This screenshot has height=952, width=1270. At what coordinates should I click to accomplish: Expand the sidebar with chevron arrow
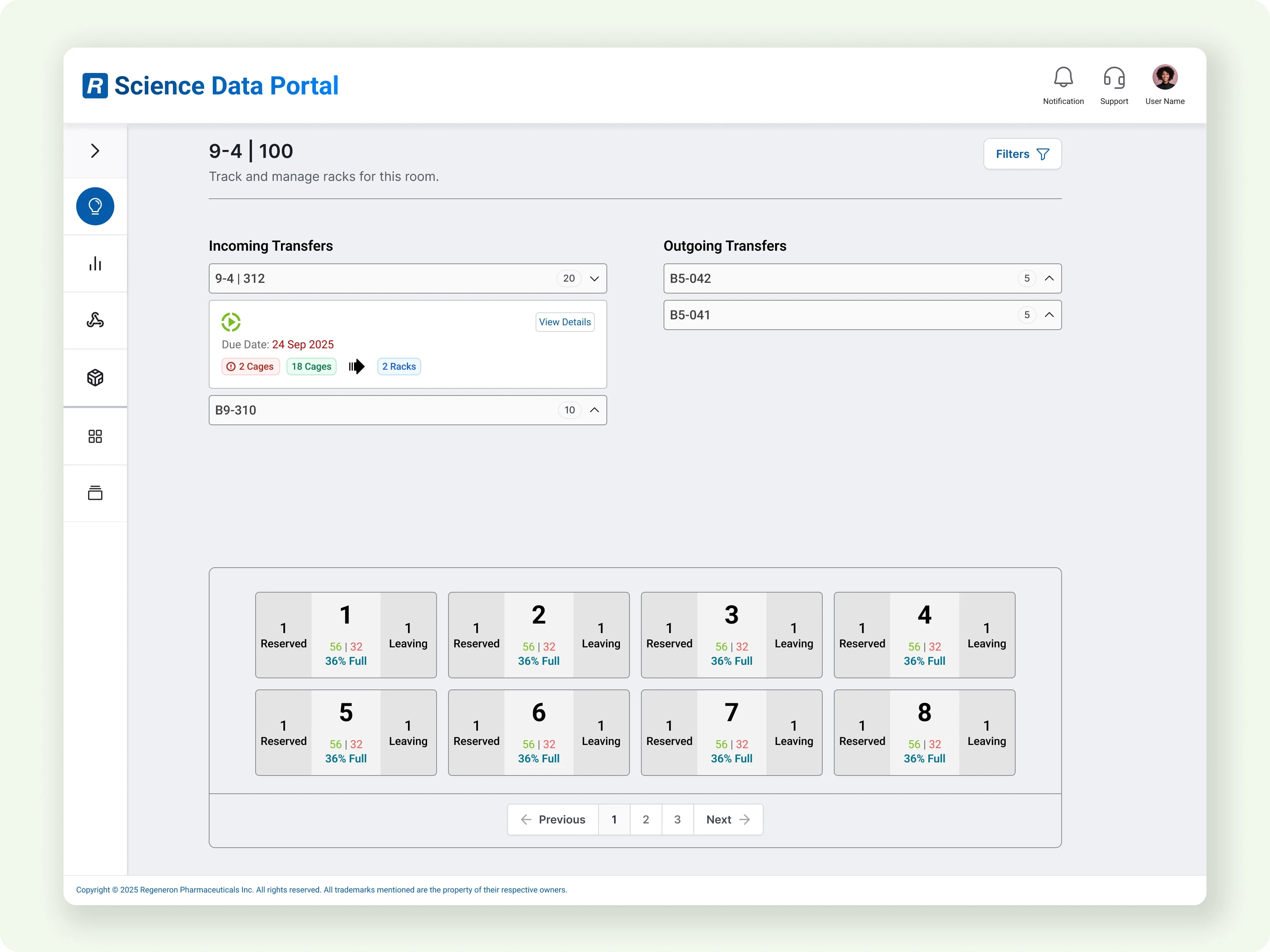point(95,151)
